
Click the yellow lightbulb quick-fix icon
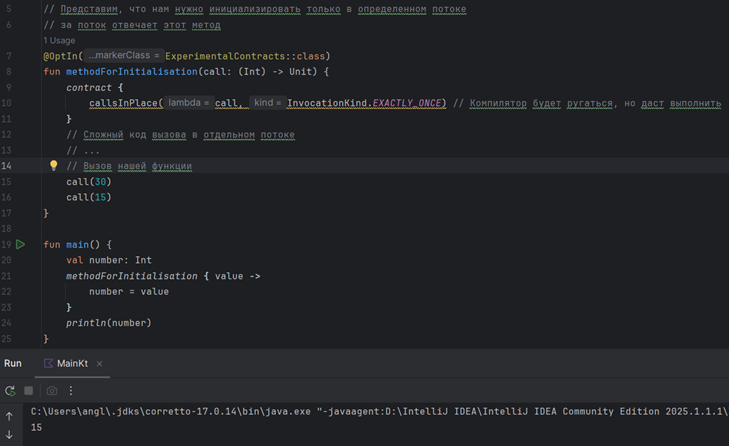click(x=54, y=166)
